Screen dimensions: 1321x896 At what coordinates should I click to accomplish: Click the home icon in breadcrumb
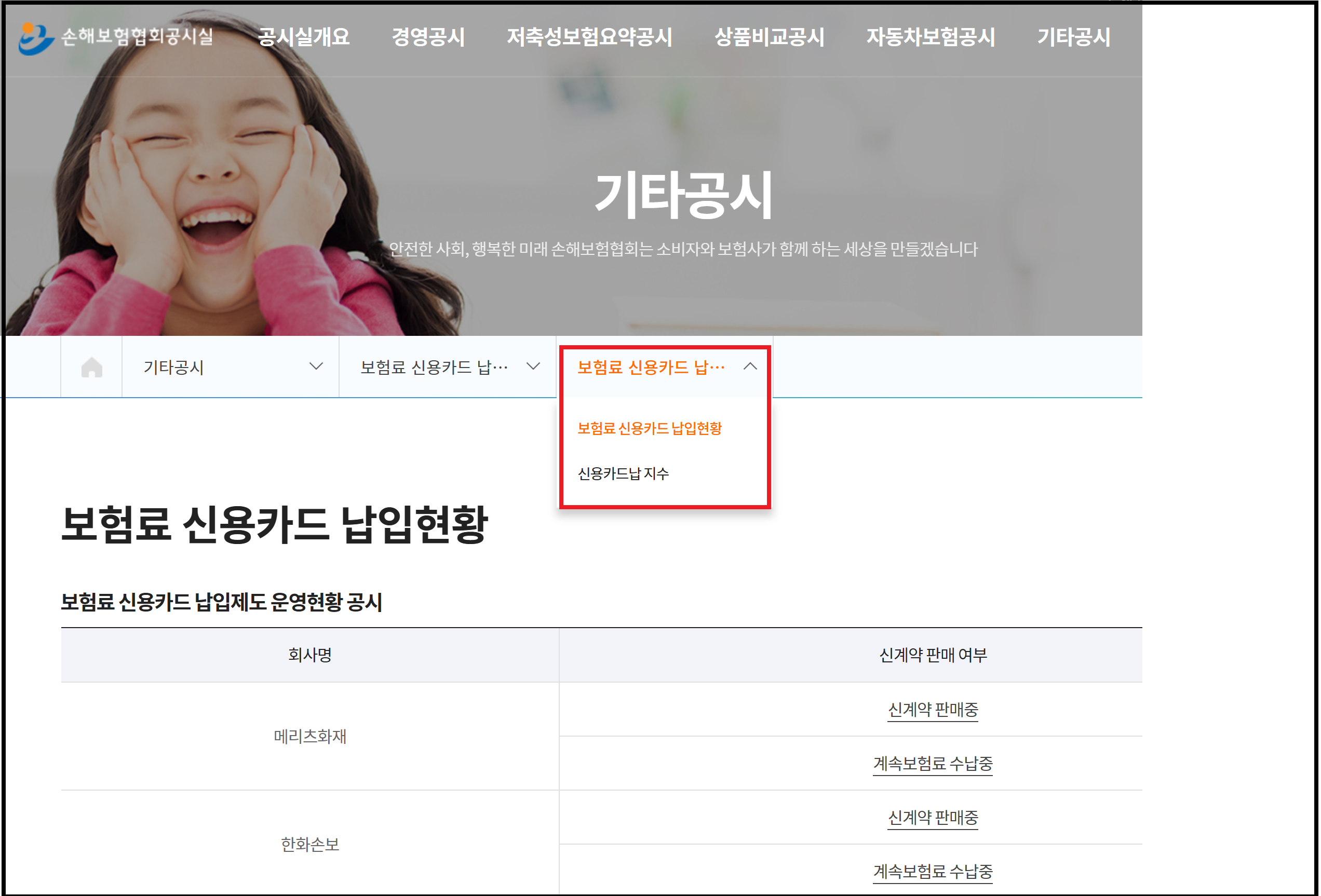(x=91, y=367)
